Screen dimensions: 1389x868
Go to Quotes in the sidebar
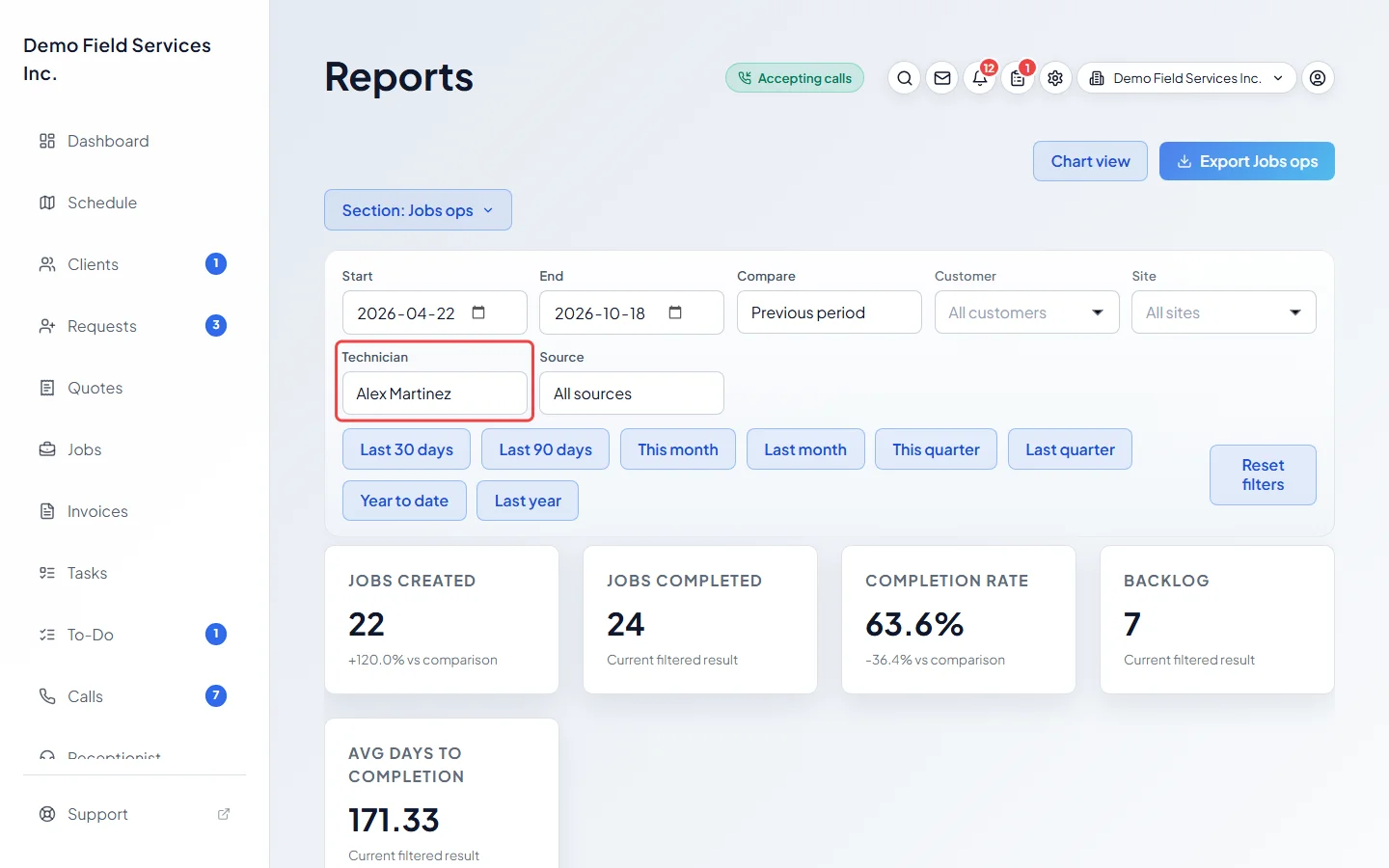tap(135, 388)
